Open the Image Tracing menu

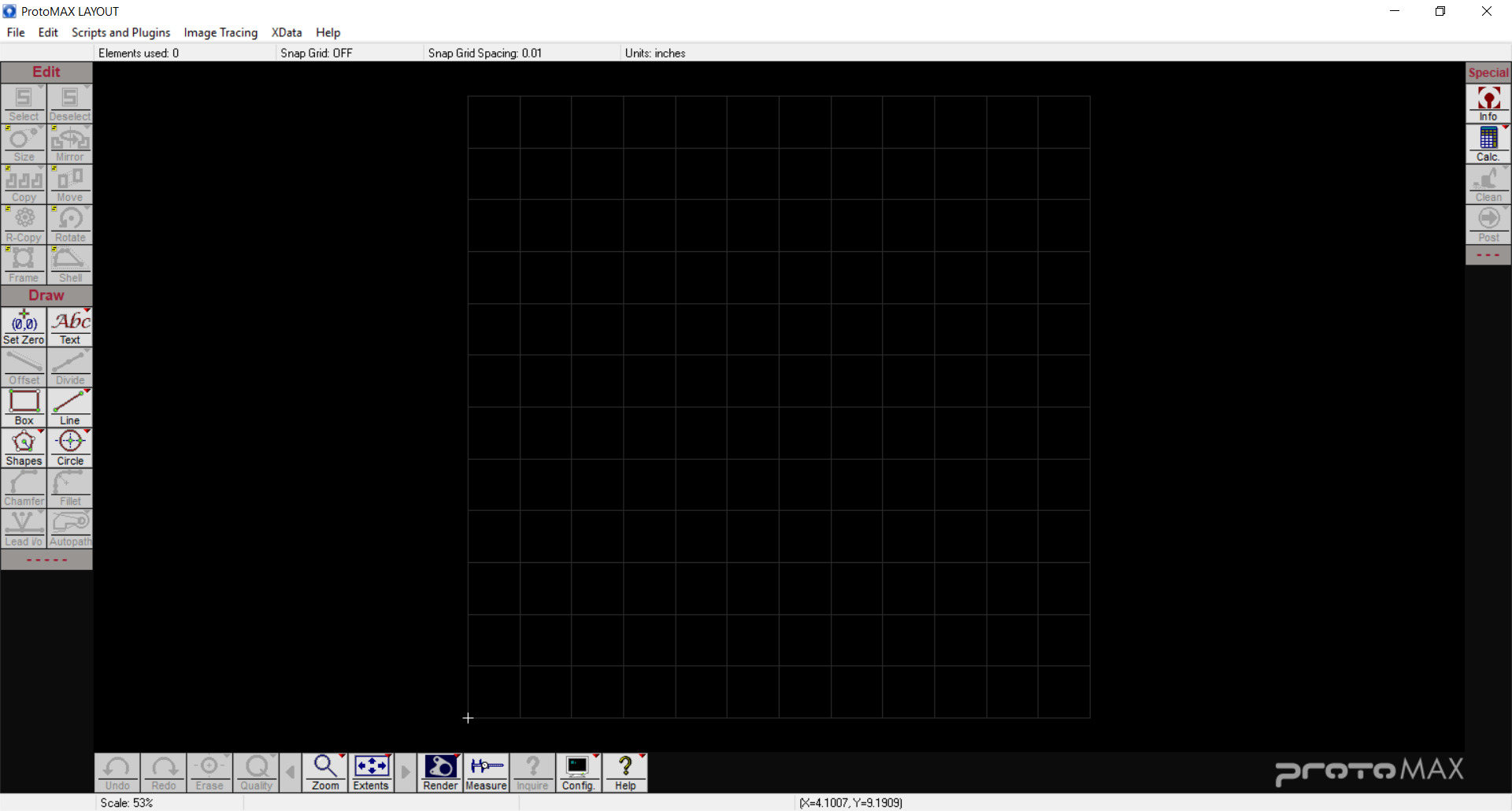coord(220,32)
